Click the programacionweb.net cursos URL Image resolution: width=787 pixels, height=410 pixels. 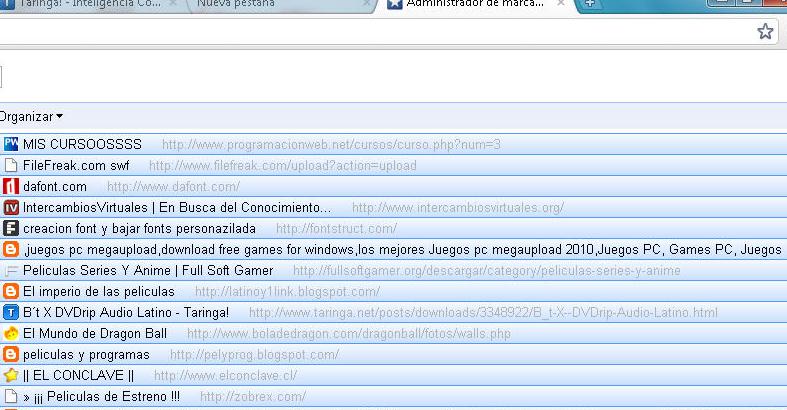(331, 145)
